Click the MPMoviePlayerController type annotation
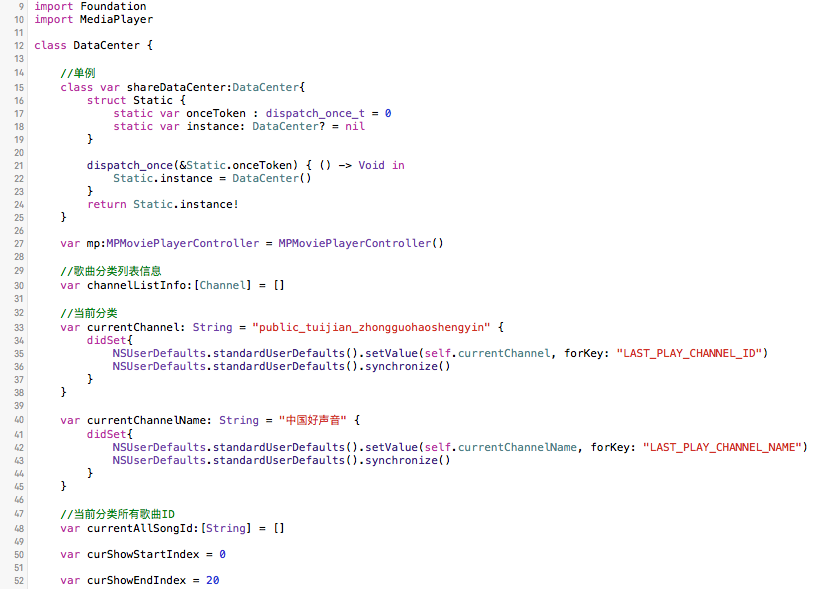This screenshot has width=838, height=589. pyautogui.click(x=183, y=243)
